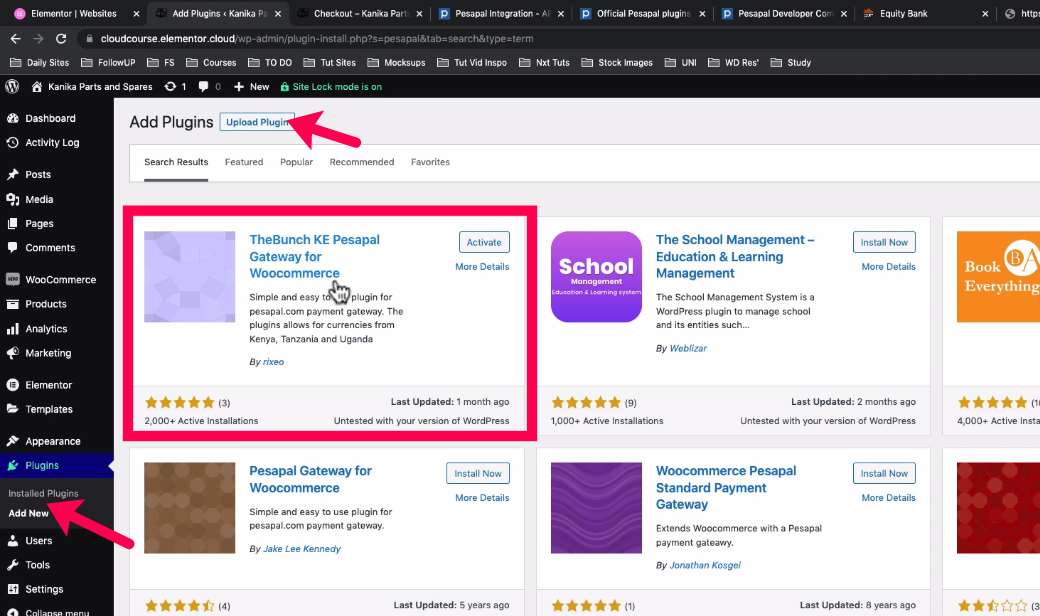Open the New content menu
The height and width of the screenshot is (616, 1040).
click(x=251, y=86)
